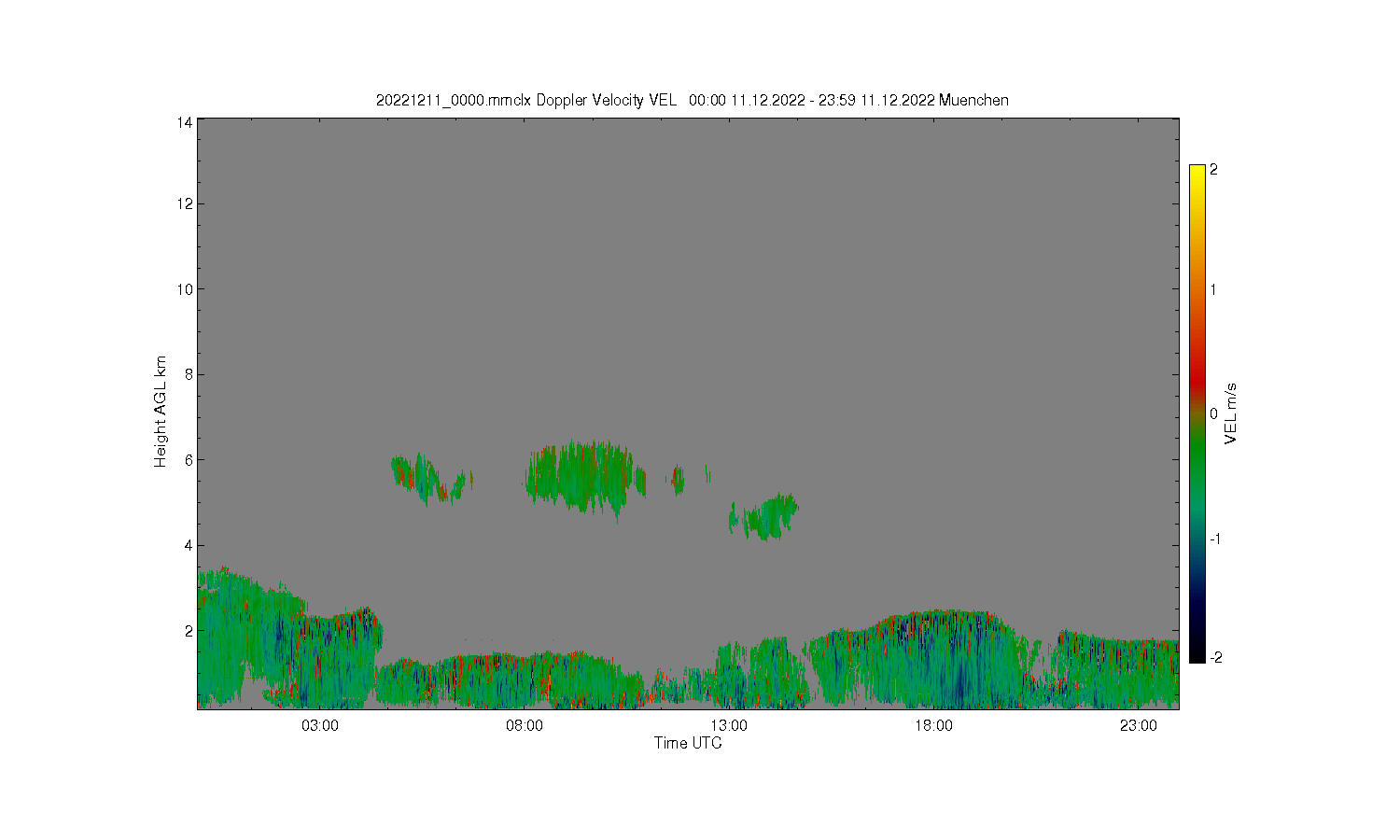1400x840 pixels.
Task: Select the 18:00 time axis tick label
Action: click(x=933, y=726)
